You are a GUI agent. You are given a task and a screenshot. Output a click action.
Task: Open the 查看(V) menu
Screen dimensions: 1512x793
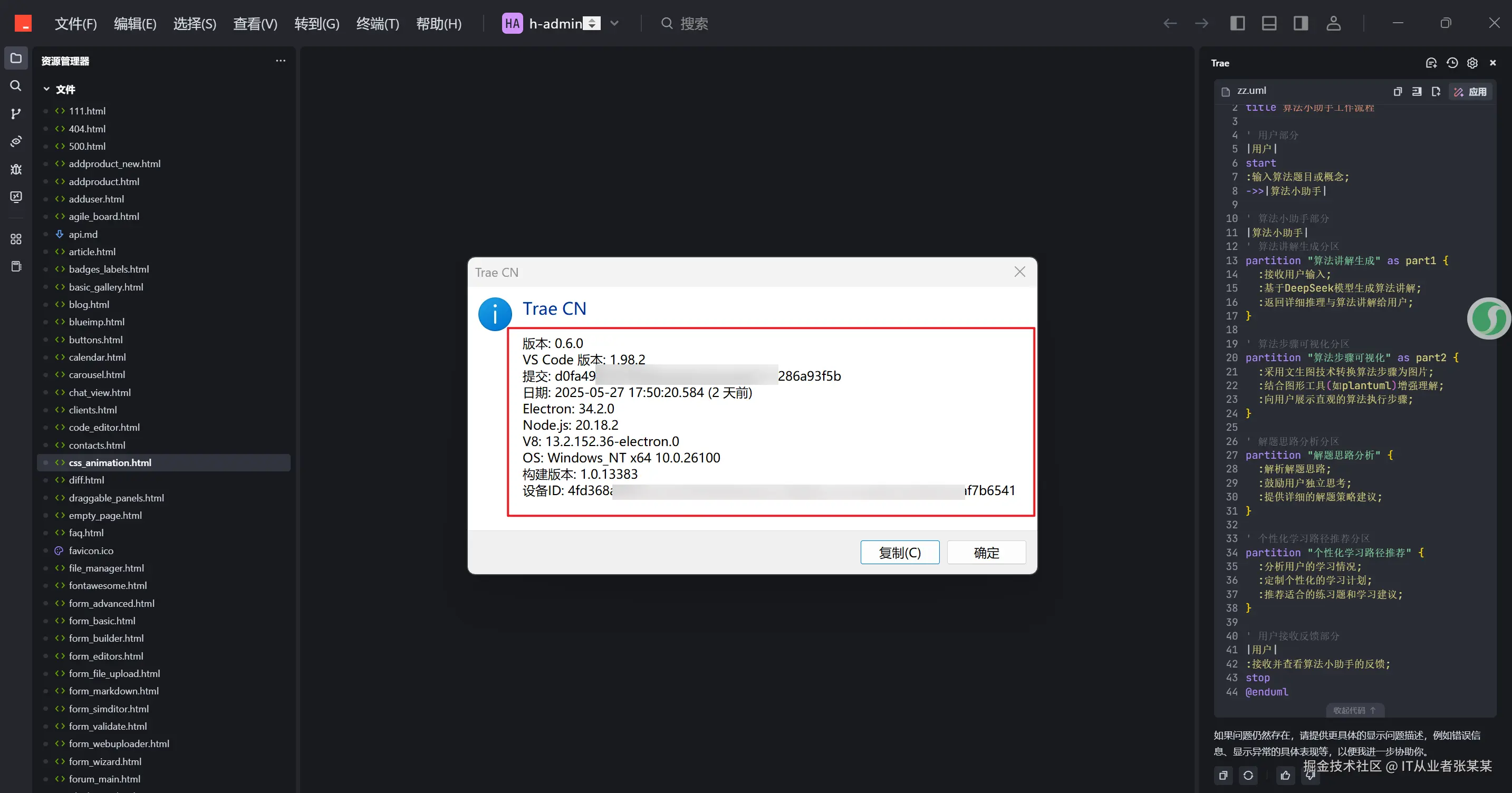255,24
